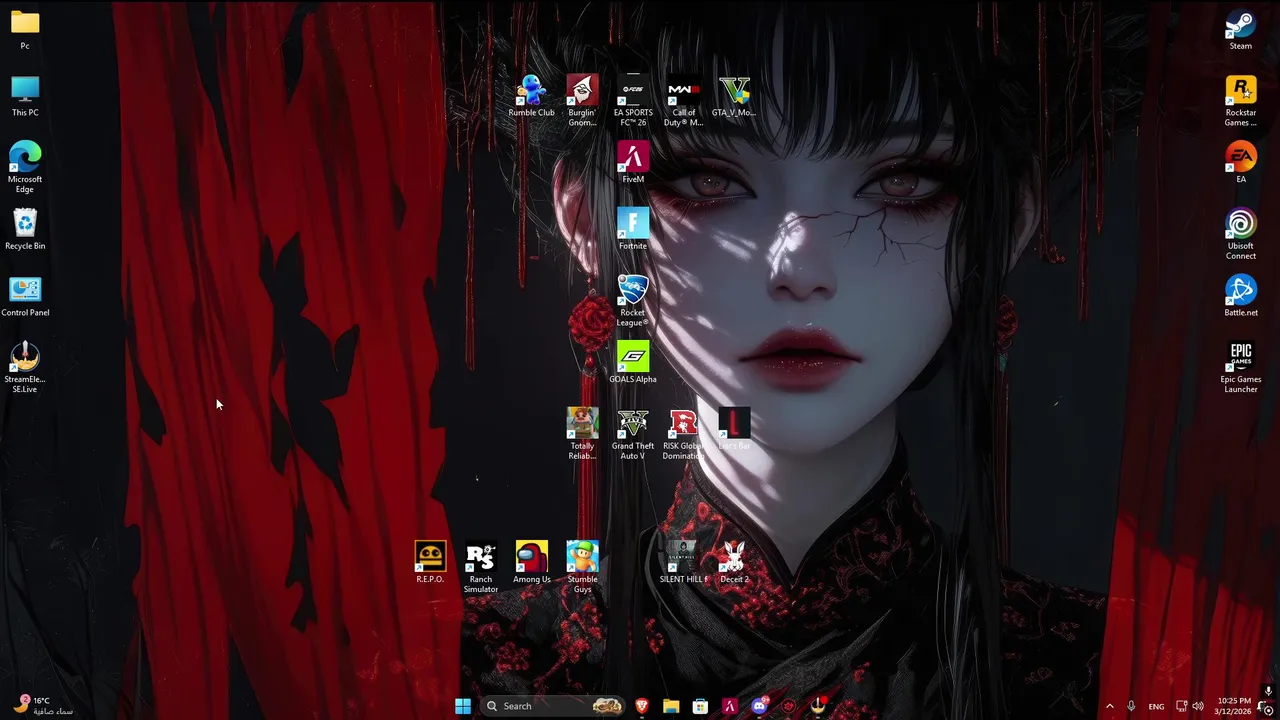The width and height of the screenshot is (1280, 720).
Task: Click the microphone icon beside ENG
Action: click(1131, 706)
